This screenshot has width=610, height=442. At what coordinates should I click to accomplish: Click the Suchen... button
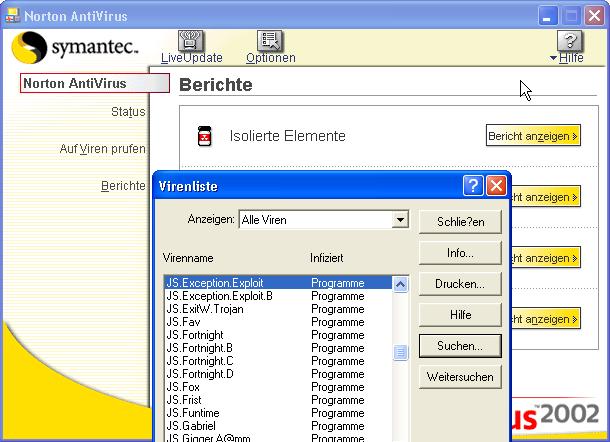460,346
